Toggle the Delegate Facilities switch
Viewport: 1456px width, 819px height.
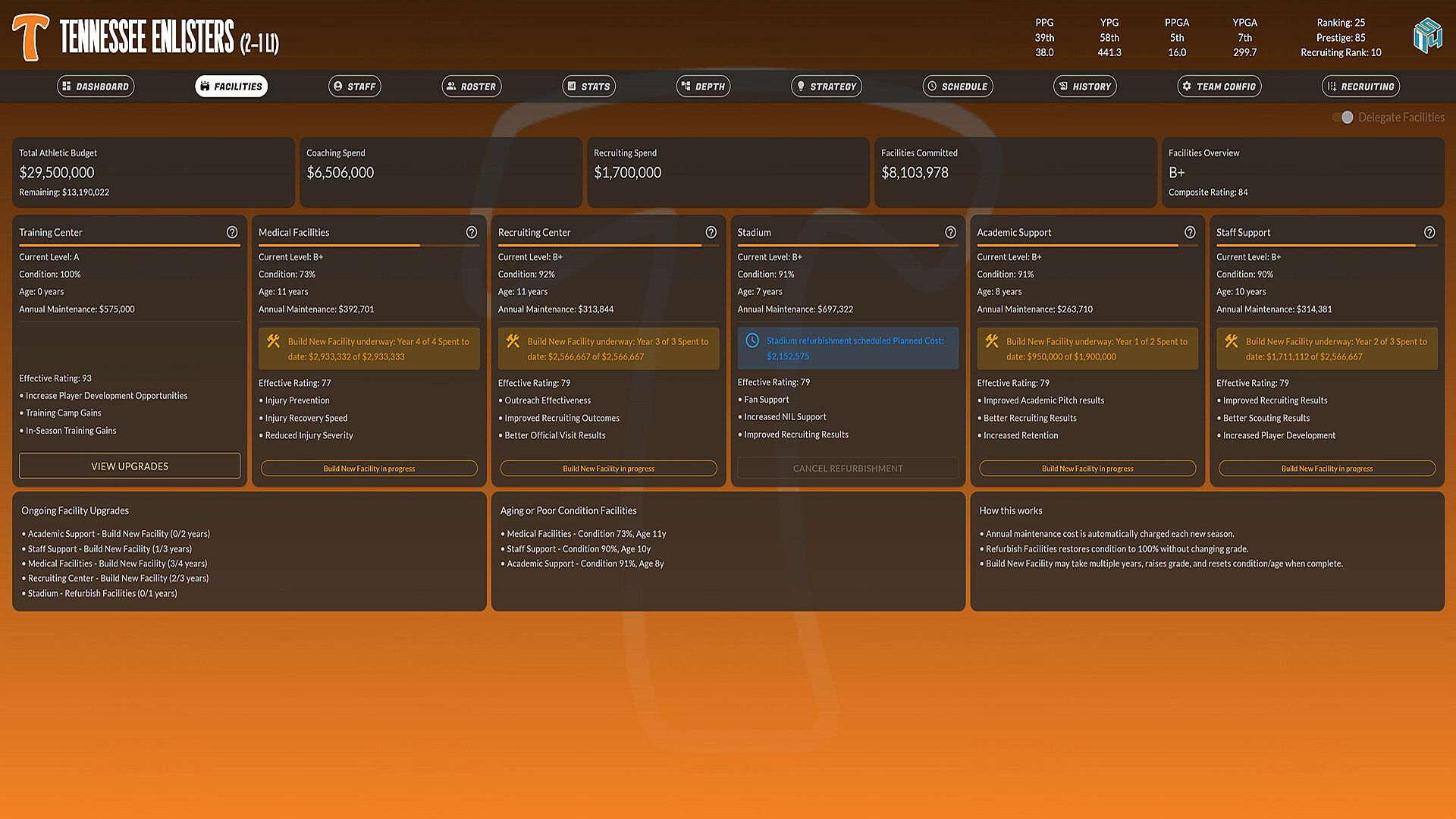(x=1343, y=118)
